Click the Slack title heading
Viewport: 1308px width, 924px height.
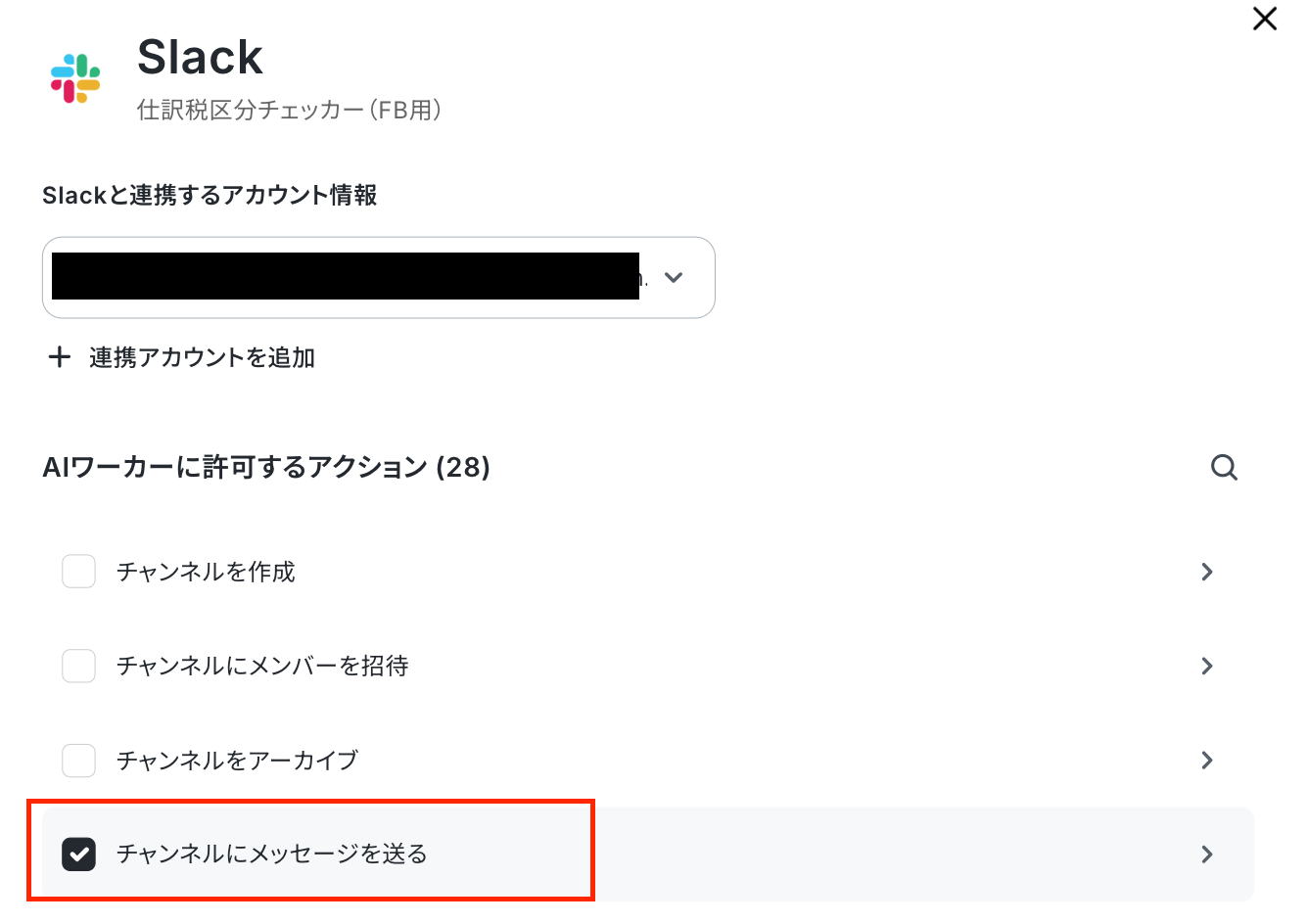(x=200, y=57)
